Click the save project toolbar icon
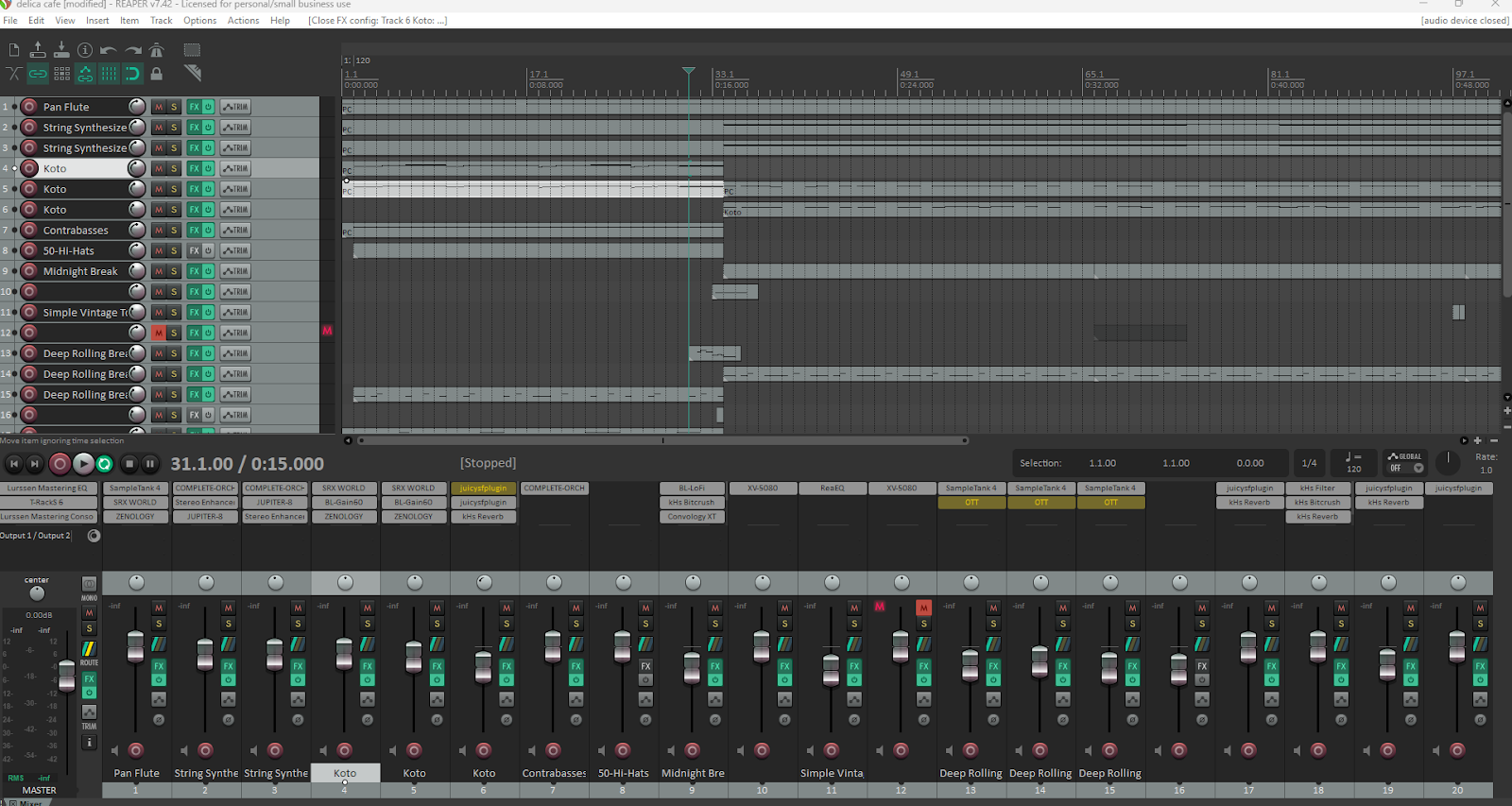This screenshot has height=806, width=1512. point(61,50)
